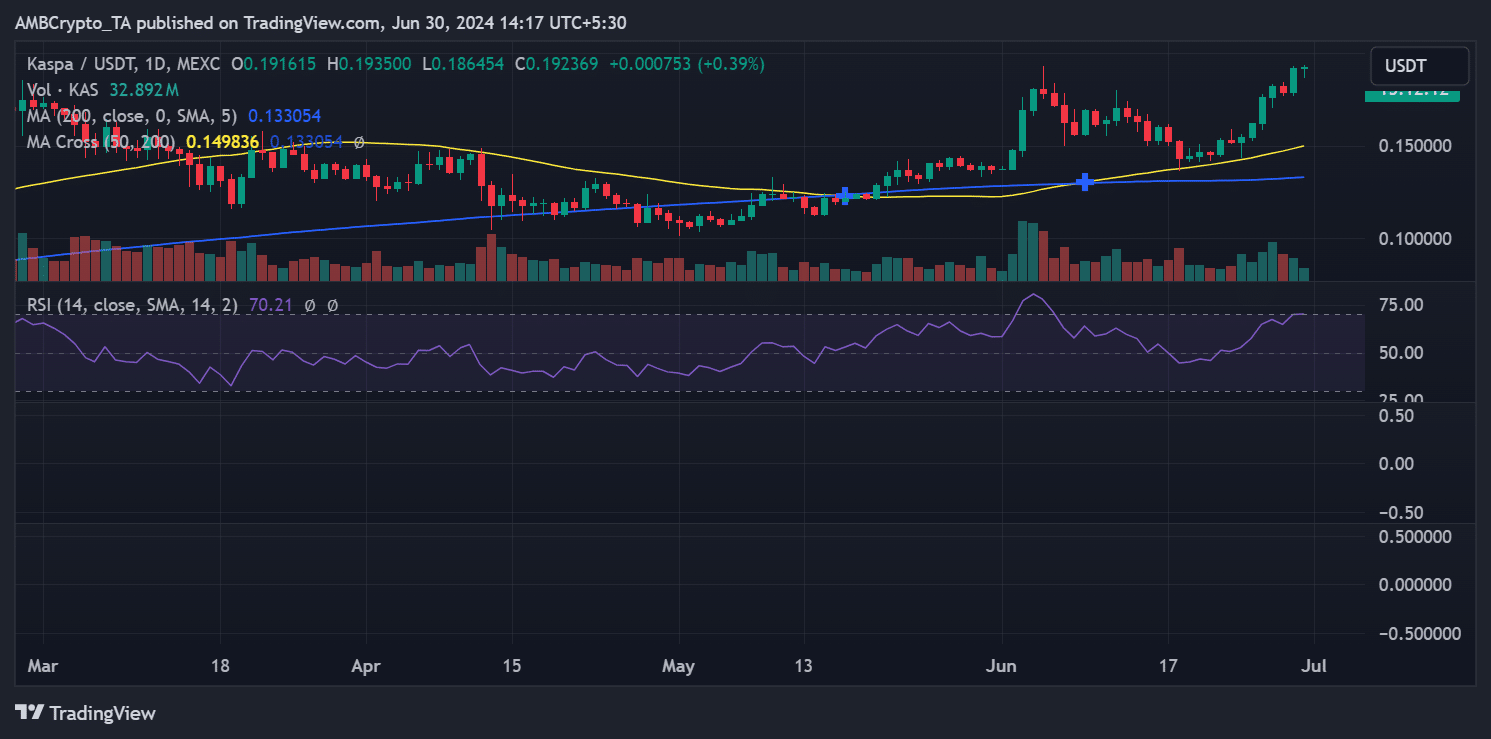Viewport: 1491px width, 739px height.
Task: Click the blue MA cross marker in June
Action: click(1084, 182)
